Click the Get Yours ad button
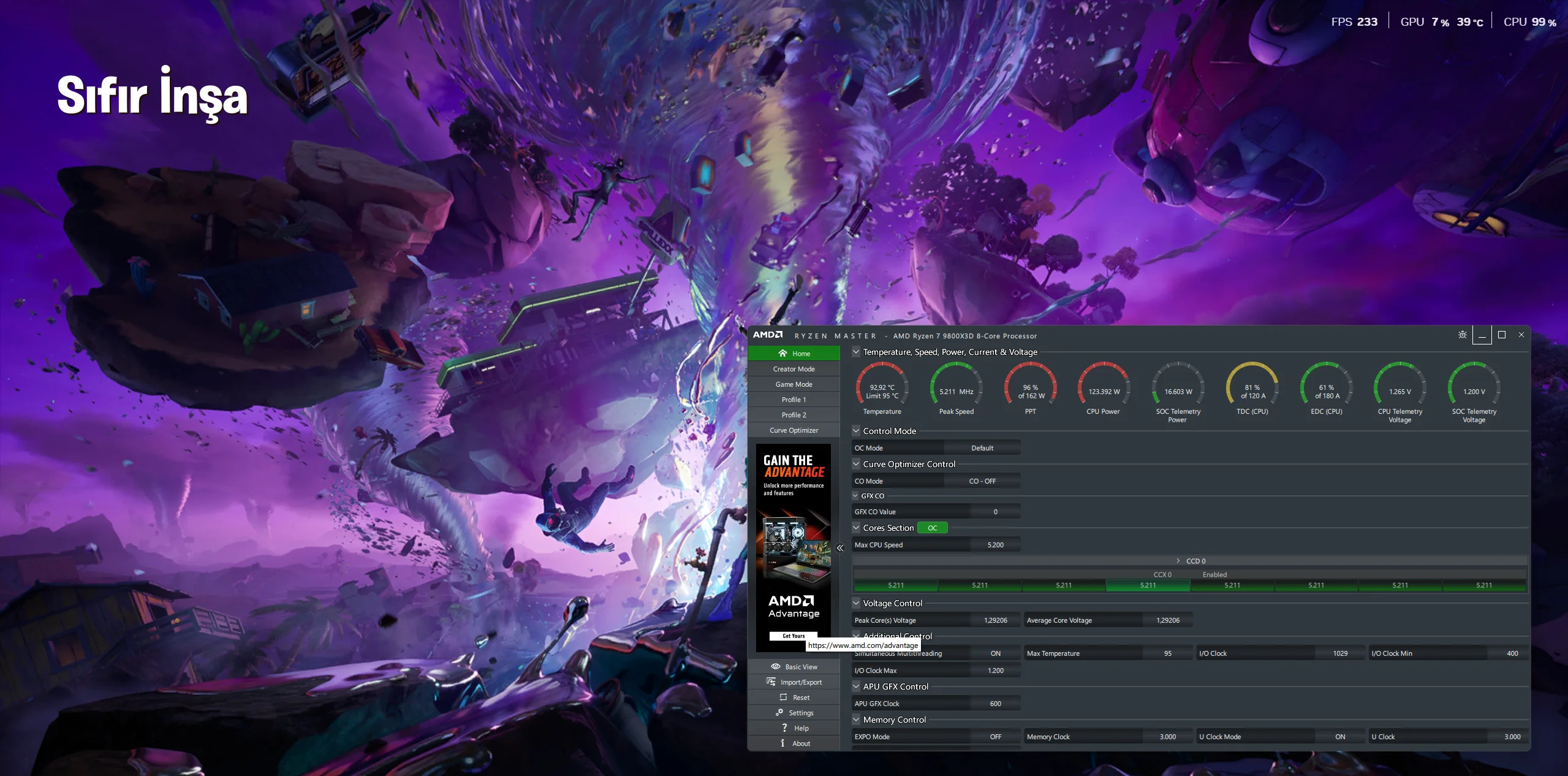1568x776 pixels. [x=793, y=636]
